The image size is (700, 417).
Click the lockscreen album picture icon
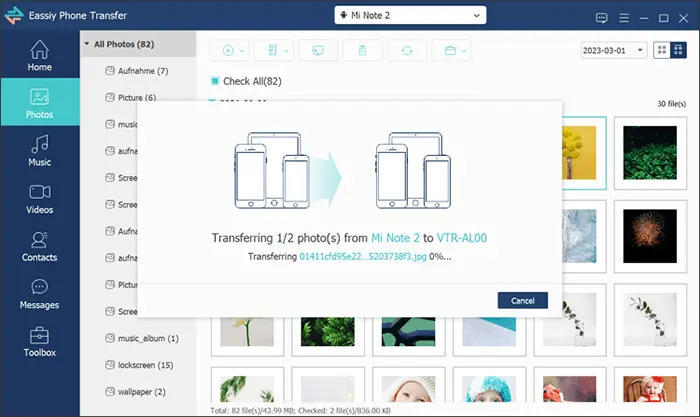pyautogui.click(x=110, y=365)
